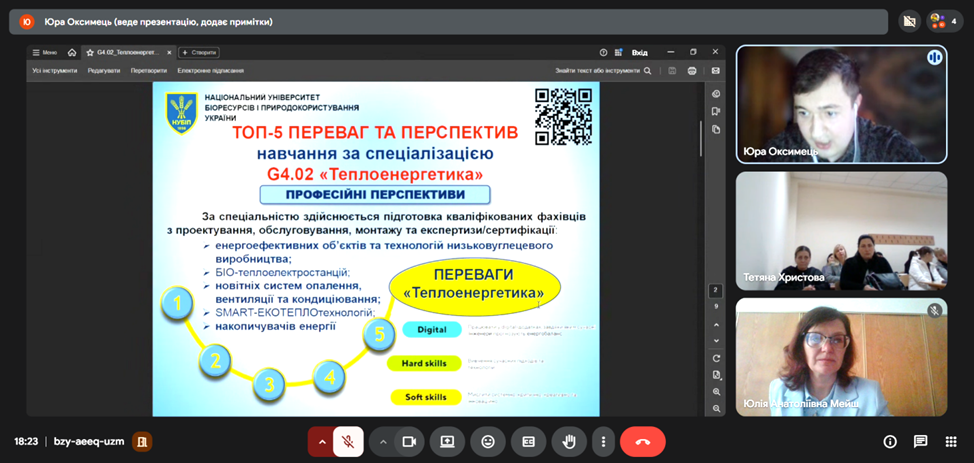Select Юлія Анатоліївна Мейш video tile
This screenshot has width=974, height=463.
(842, 357)
